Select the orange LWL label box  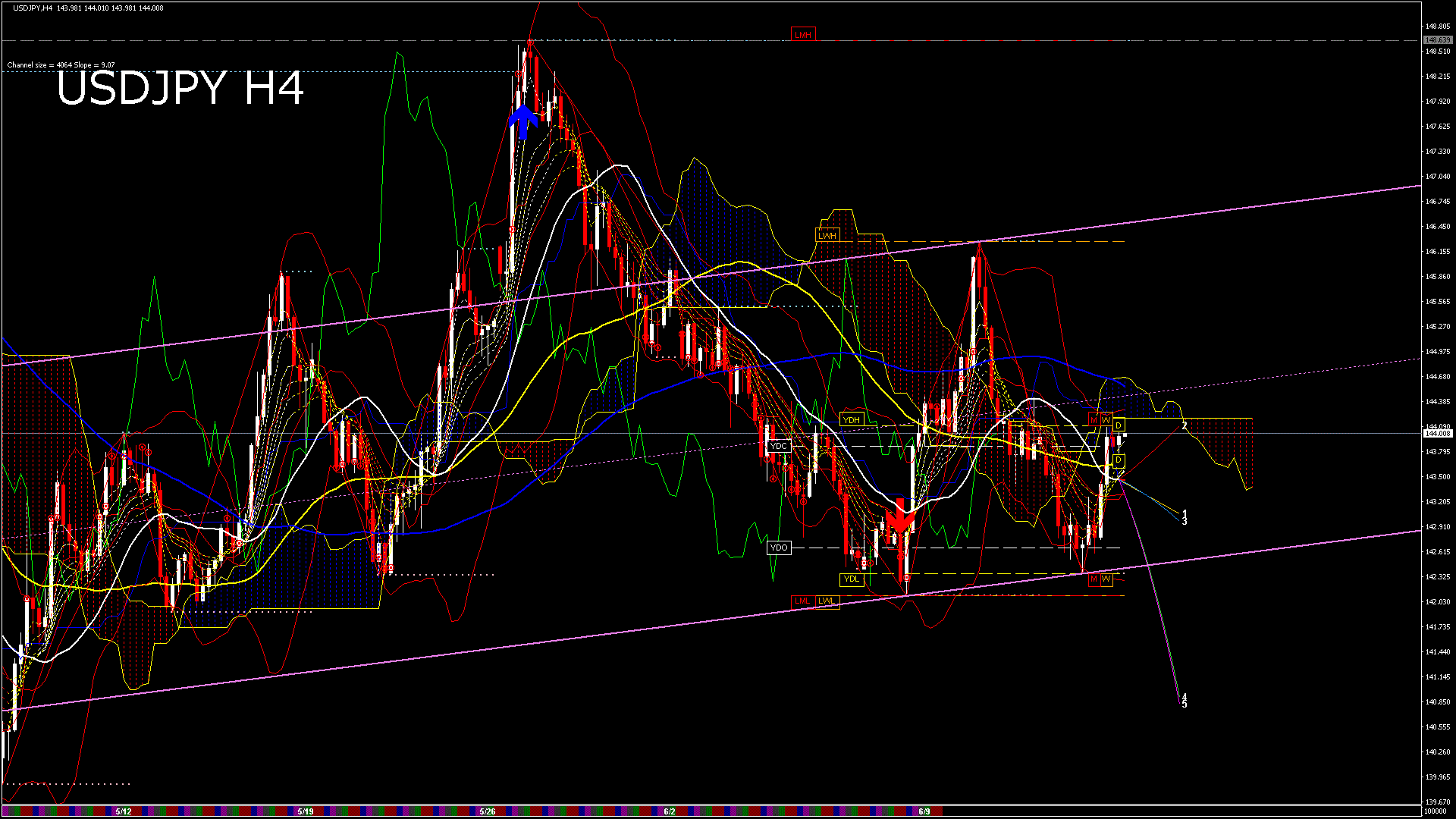coord(827,601)
